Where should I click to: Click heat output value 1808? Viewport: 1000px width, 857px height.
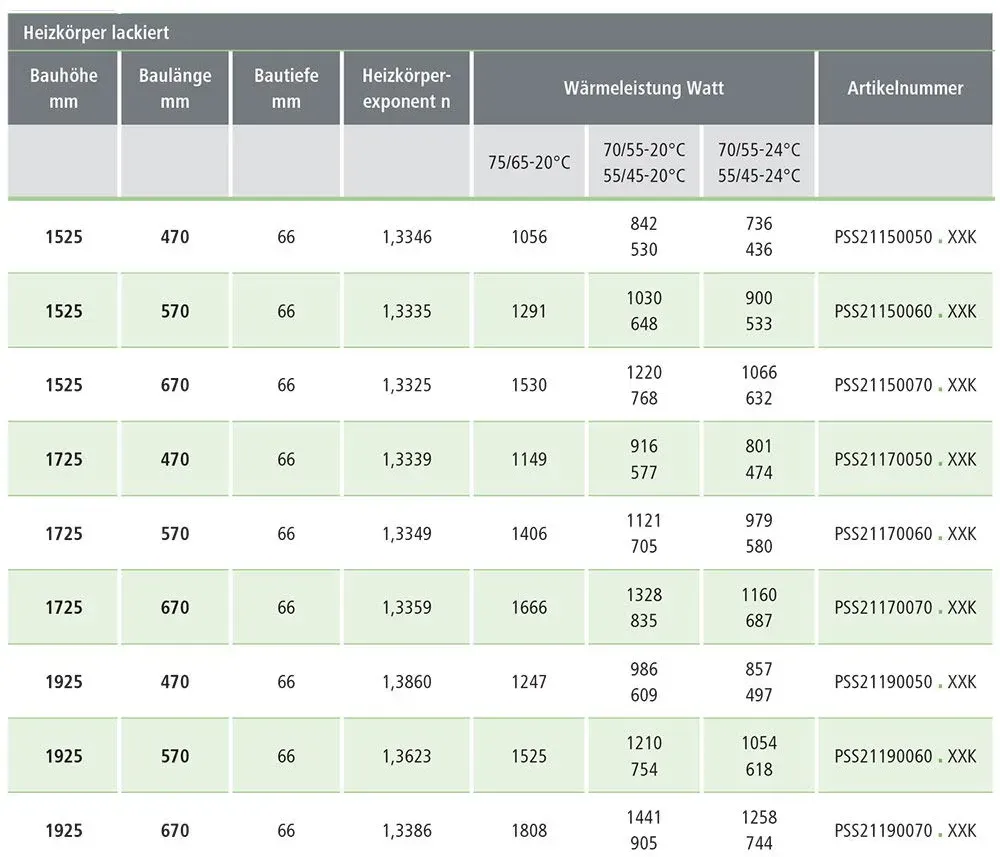[529, 830]
